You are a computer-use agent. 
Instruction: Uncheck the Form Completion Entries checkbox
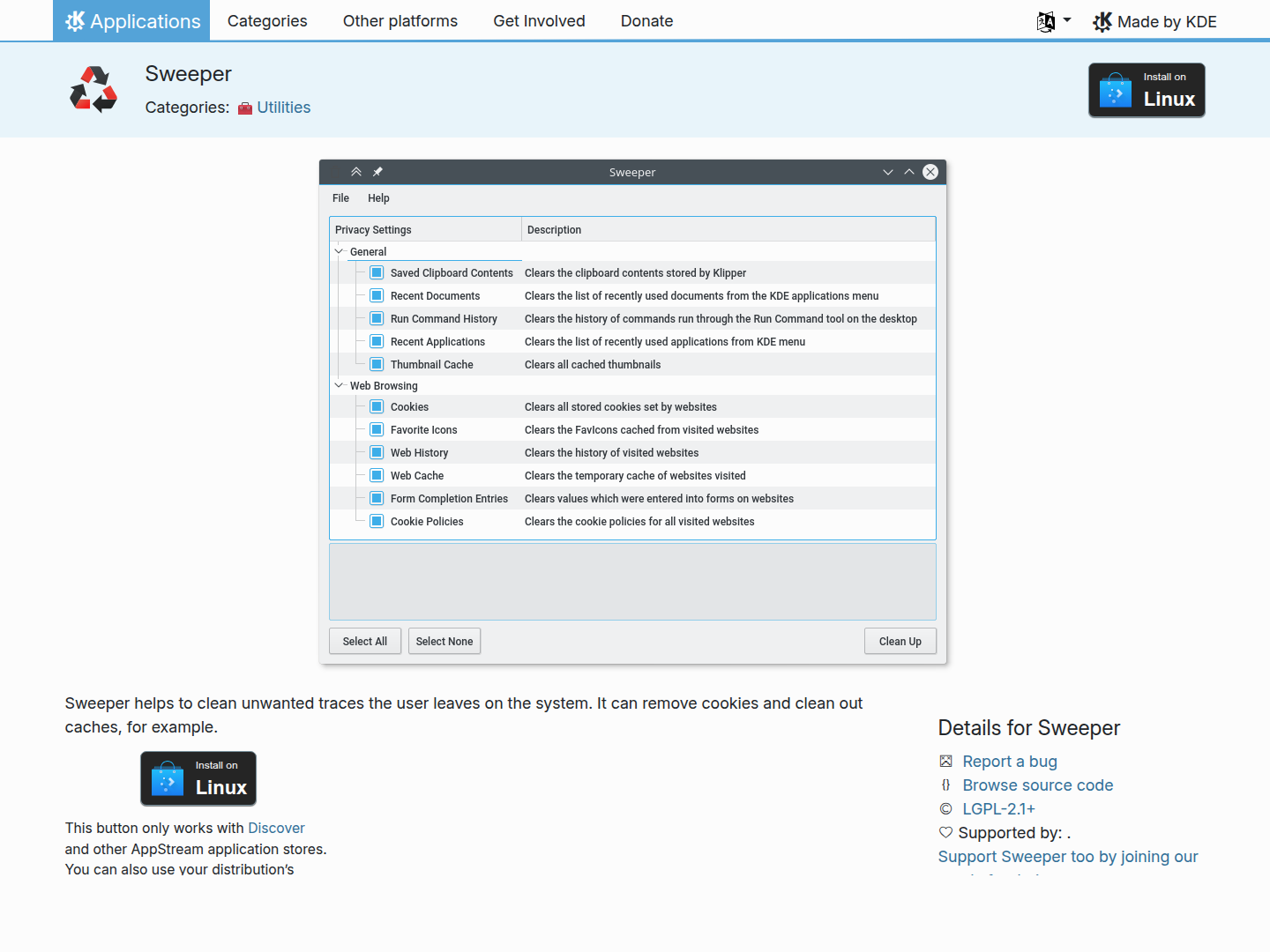377,498
